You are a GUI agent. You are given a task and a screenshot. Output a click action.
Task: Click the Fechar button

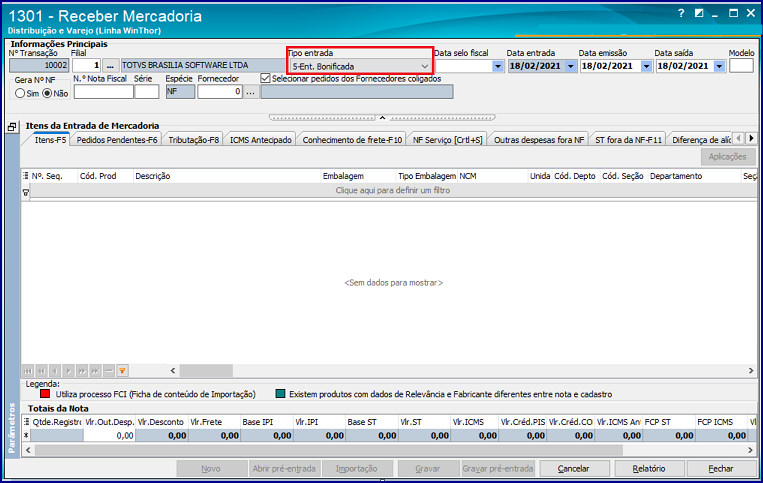click(x=721, y=469)
